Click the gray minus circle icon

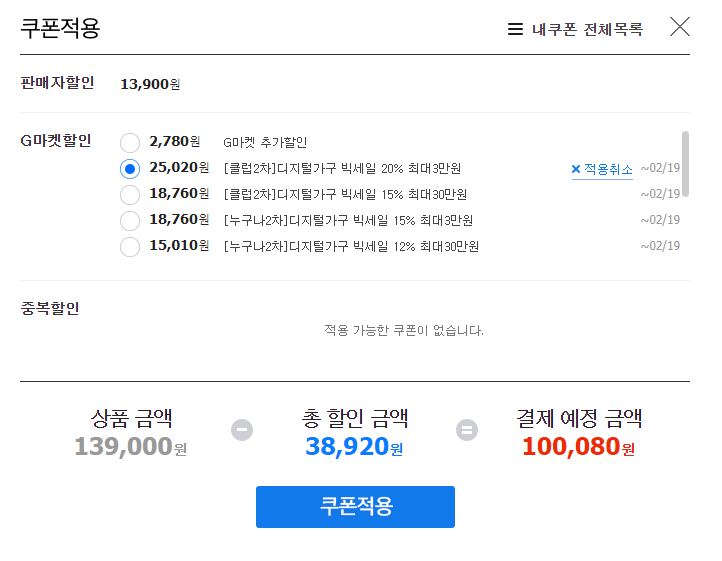tap(242, 430)
